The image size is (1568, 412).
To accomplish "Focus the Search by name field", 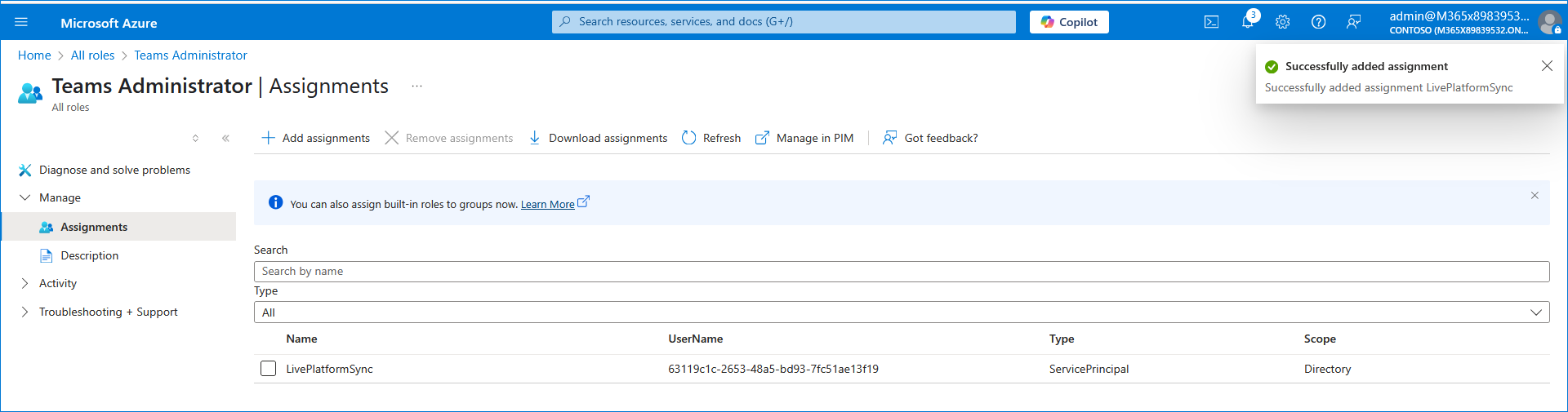I will click(902, 272).
